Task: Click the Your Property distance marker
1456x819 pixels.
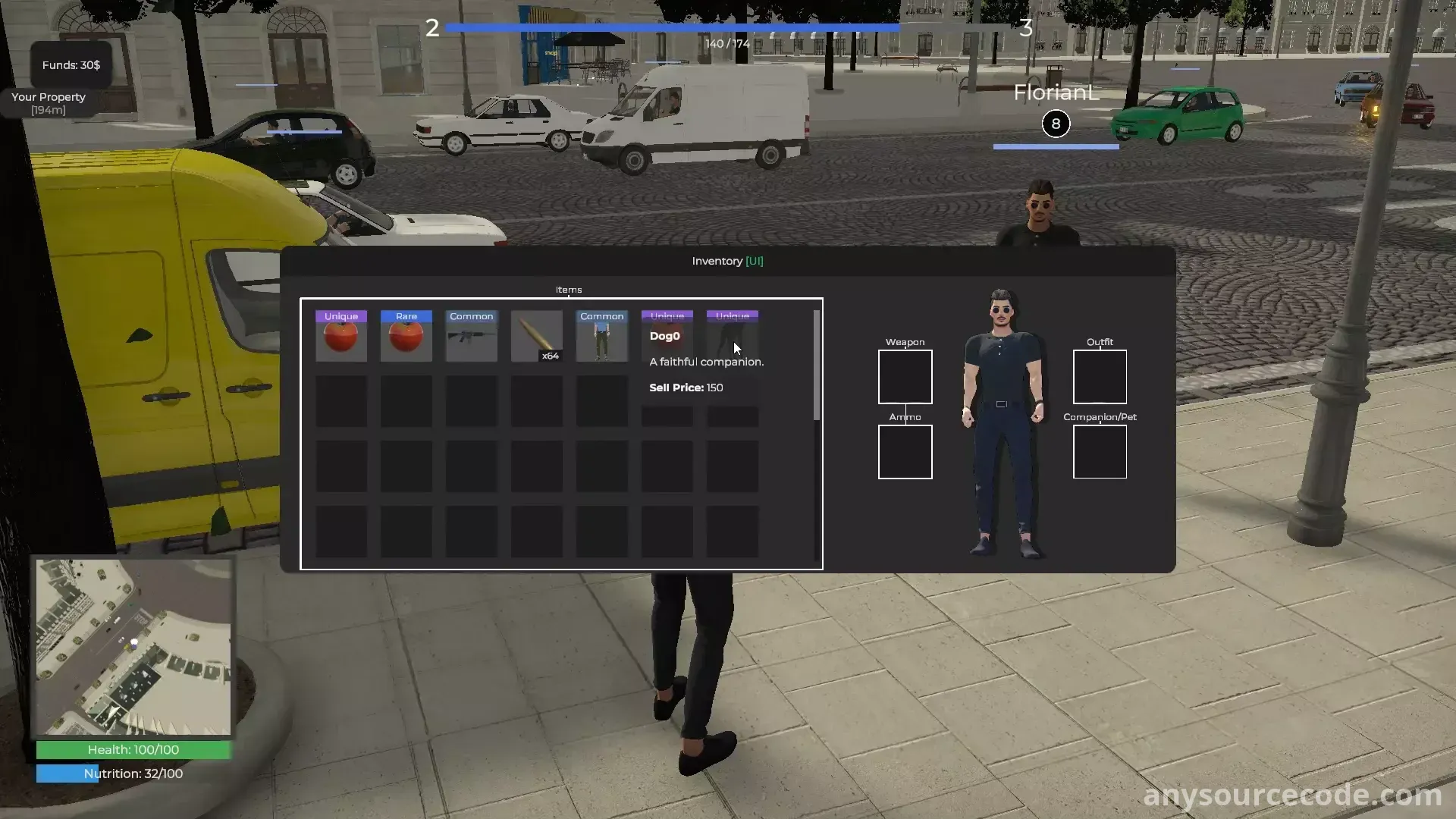Action: tap(49, 103)
